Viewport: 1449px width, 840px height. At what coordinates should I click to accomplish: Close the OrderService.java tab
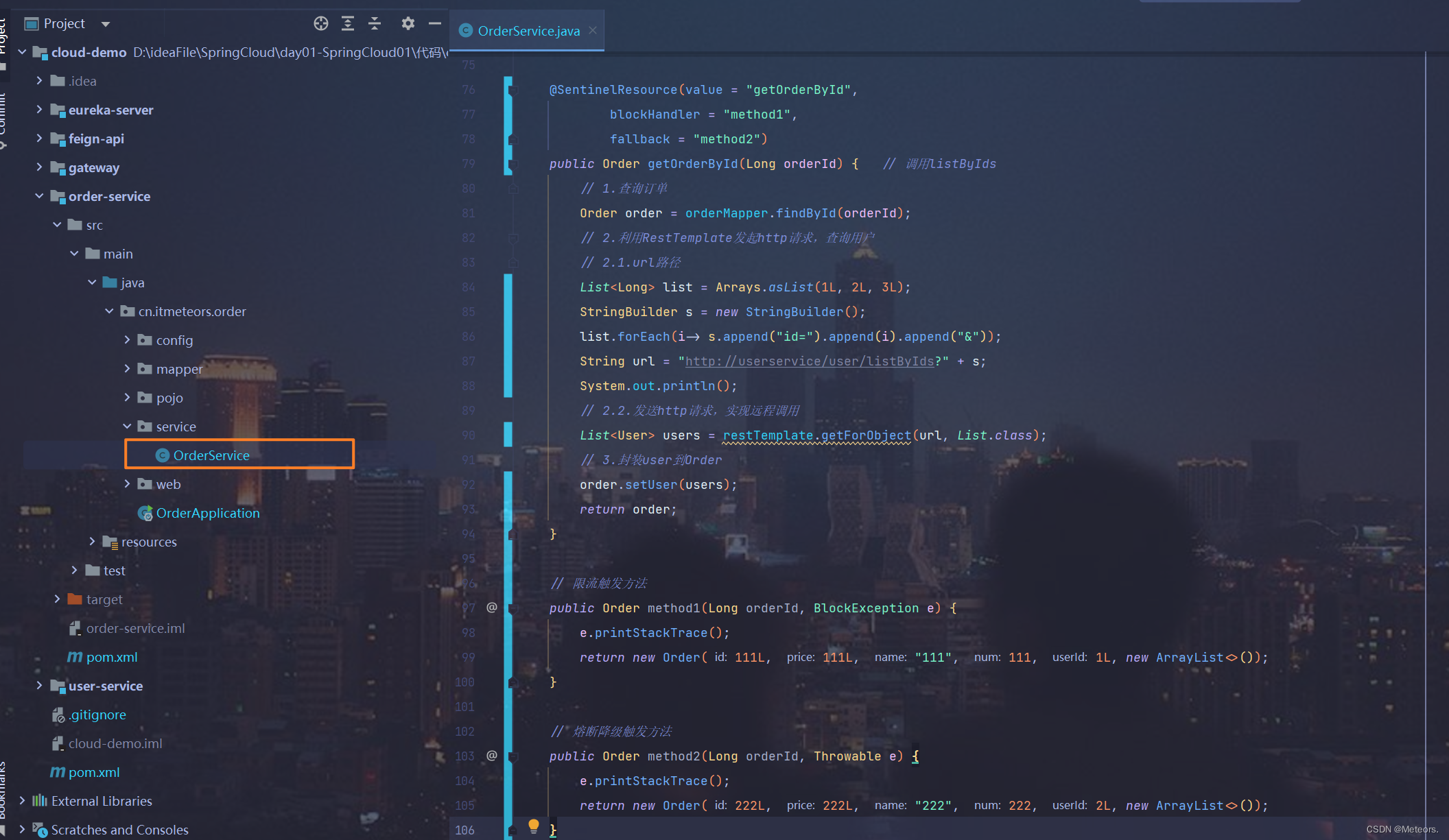pos(593,30)
